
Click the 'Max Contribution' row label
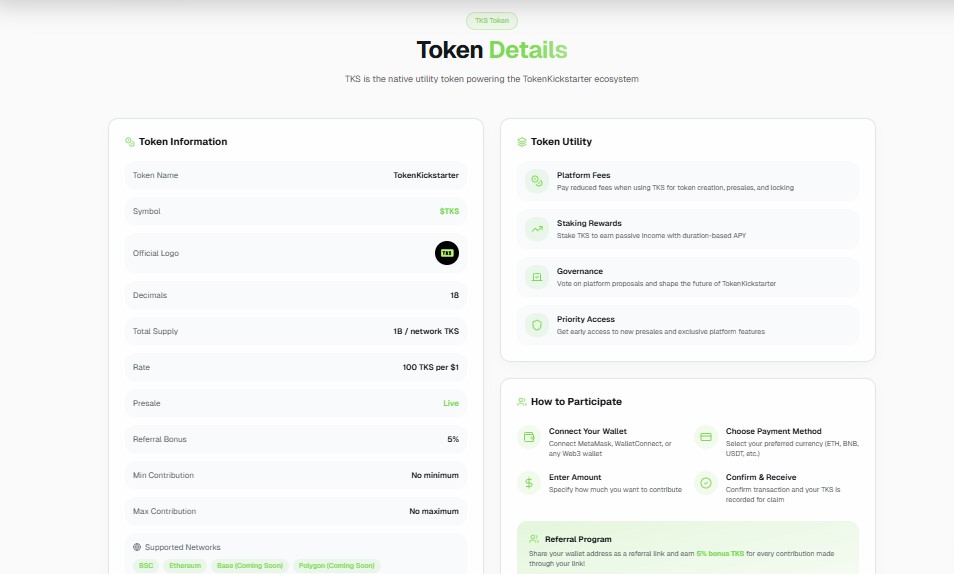click(x=164, y=511)
